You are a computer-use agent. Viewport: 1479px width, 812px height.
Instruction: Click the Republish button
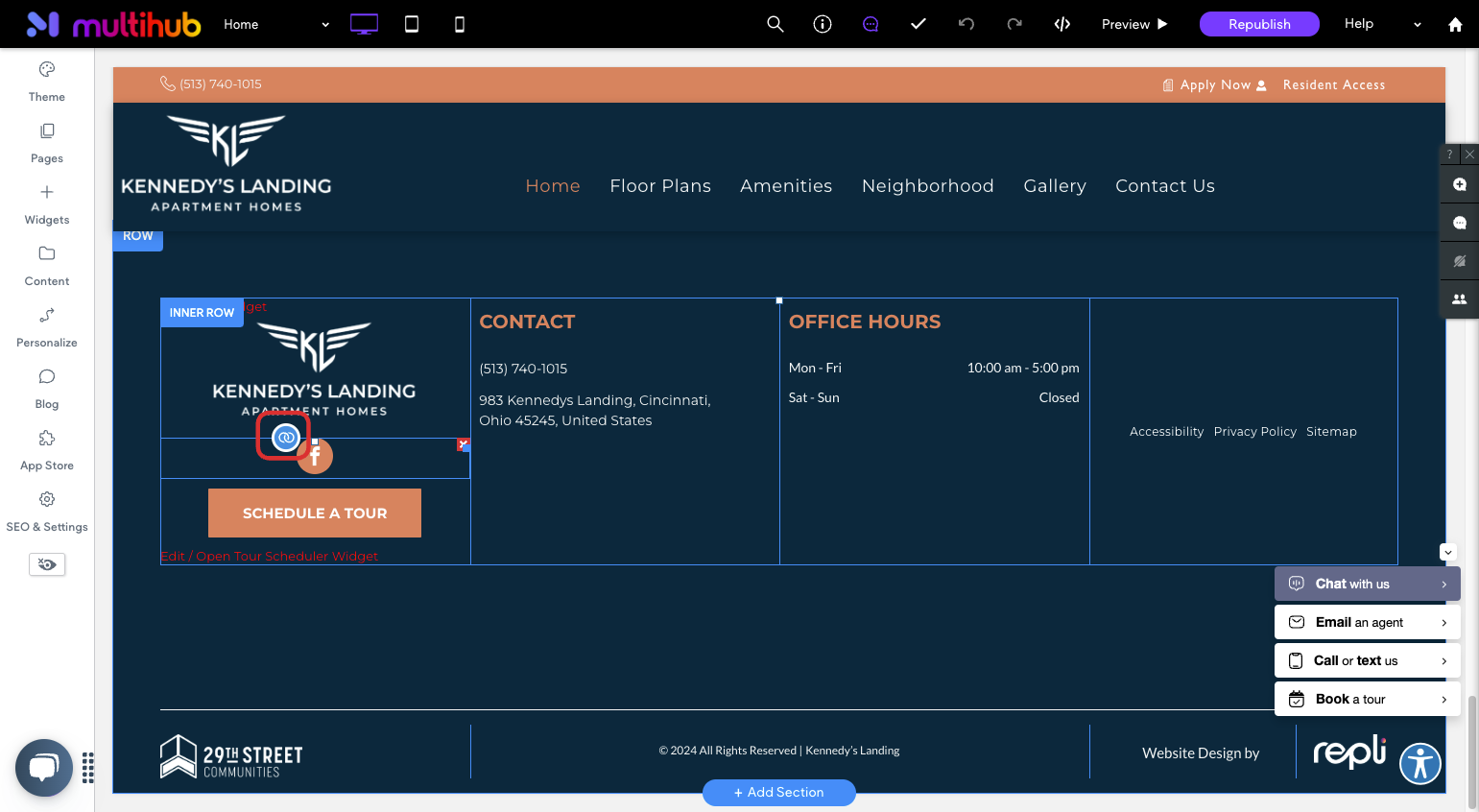click(x=1259, y=24)
